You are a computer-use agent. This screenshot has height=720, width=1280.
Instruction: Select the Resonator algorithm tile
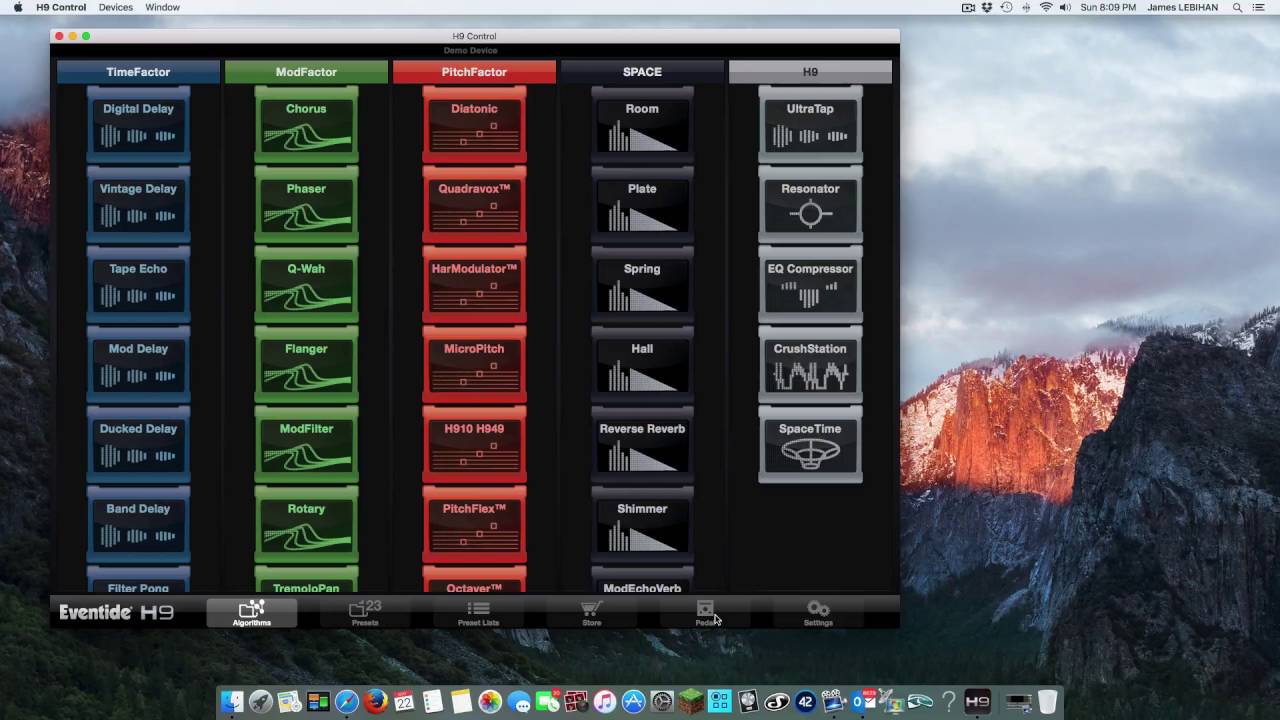click(x=810, y=204)
